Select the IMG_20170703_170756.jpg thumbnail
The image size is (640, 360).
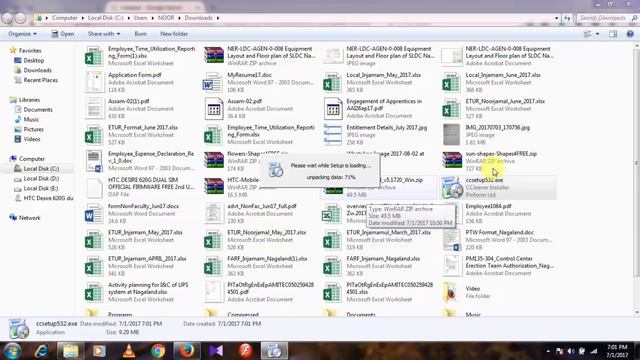click(451, 135)
